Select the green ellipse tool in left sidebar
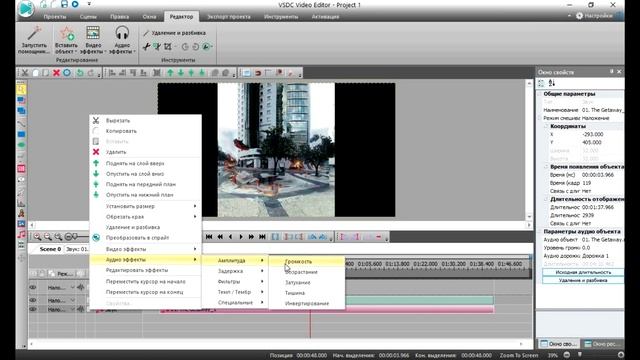This screenshot has height=360, width=640. point(21,145)
